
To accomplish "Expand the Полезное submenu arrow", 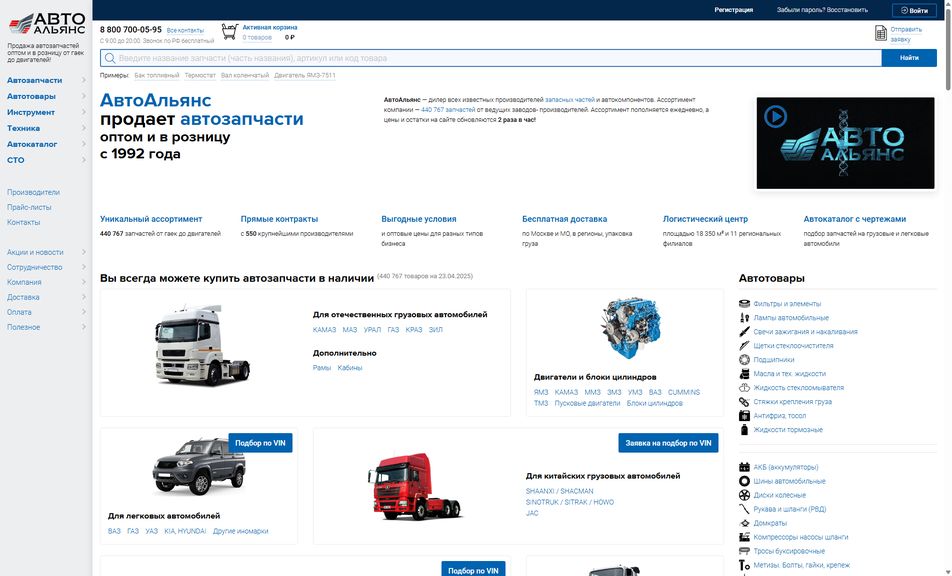I will click(x=84, y=327).
